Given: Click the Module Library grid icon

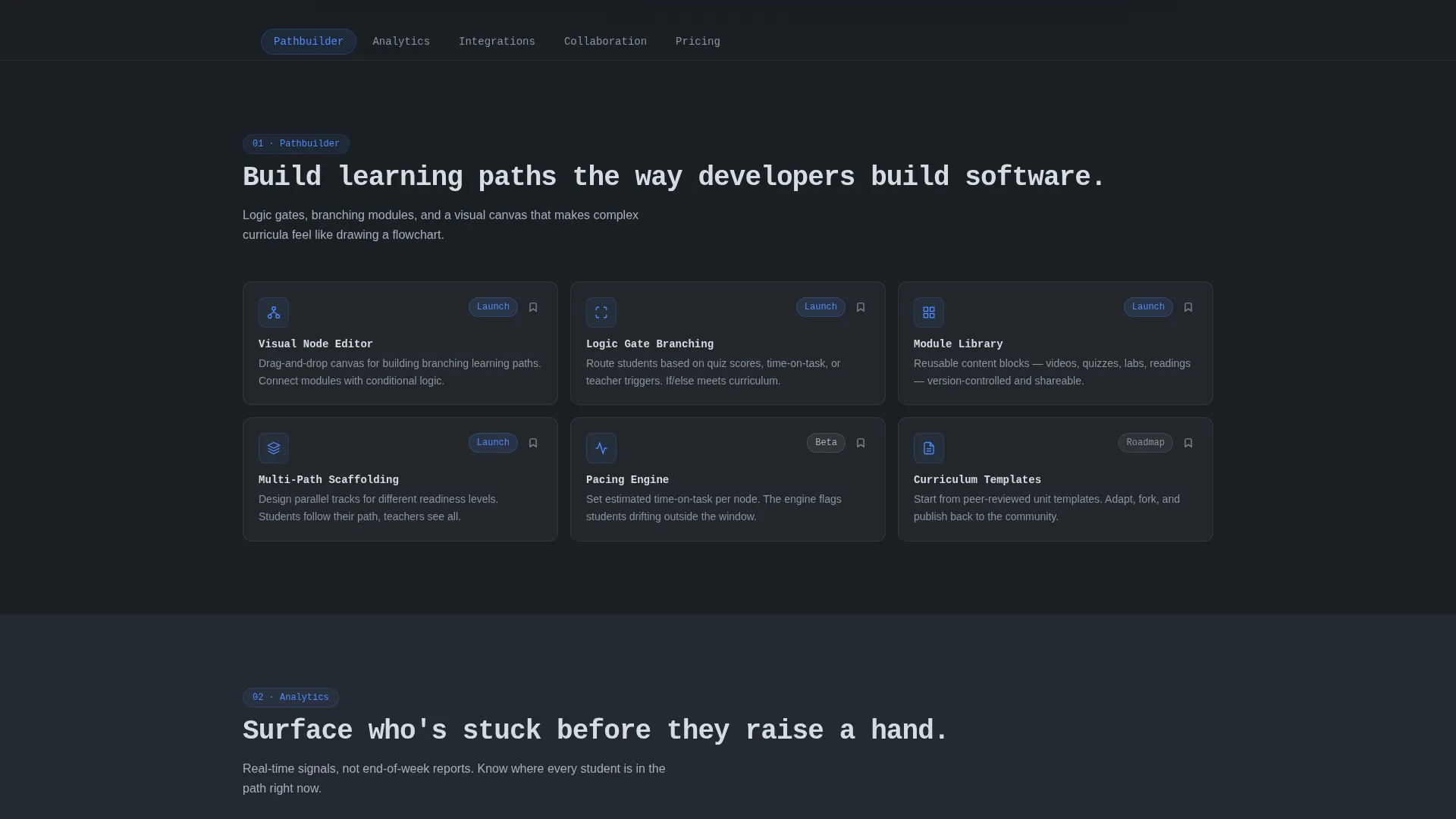Looking at the screenshot, I should 929,312.
